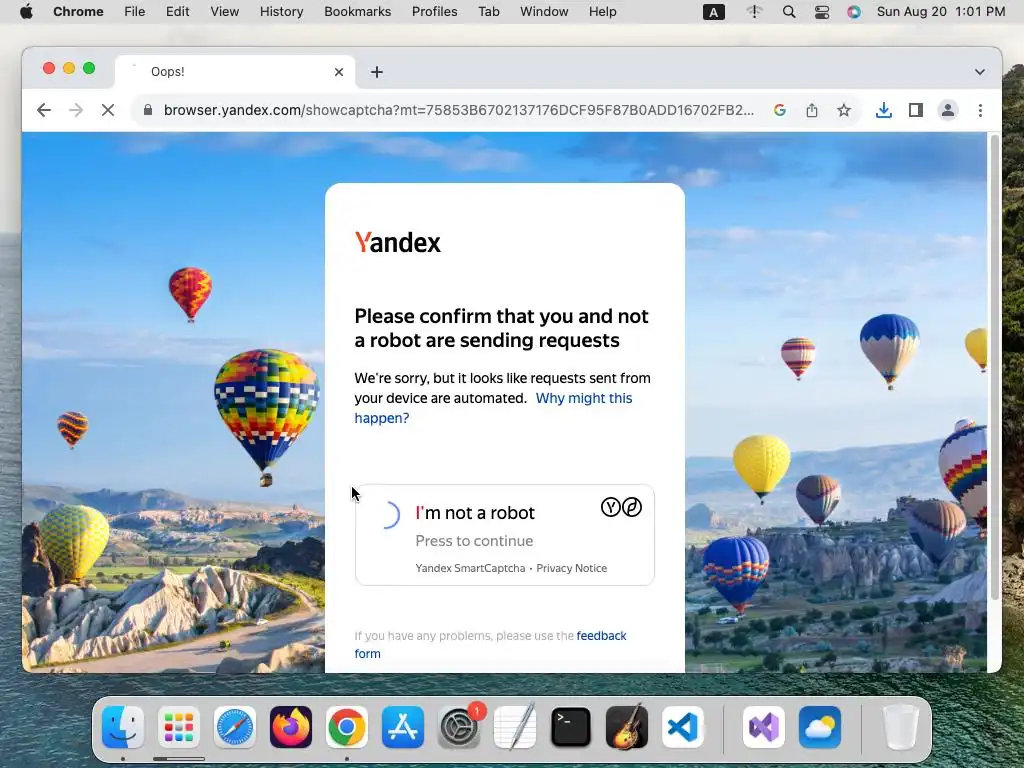Image resolution: width=1024 pixels, height=768 pixels.
Task: Open the Chrome downloads icon
Action: pyautogui.click(x=884, y=110)
